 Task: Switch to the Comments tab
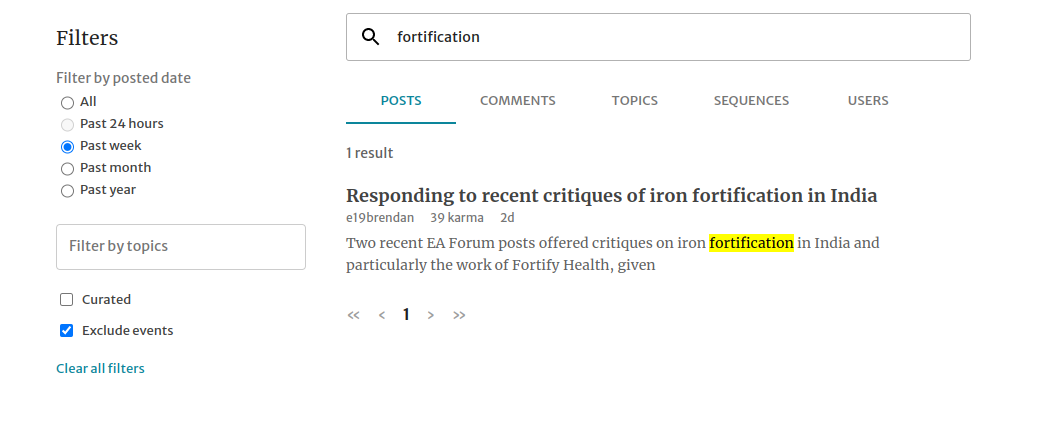(x=517, y=101)
